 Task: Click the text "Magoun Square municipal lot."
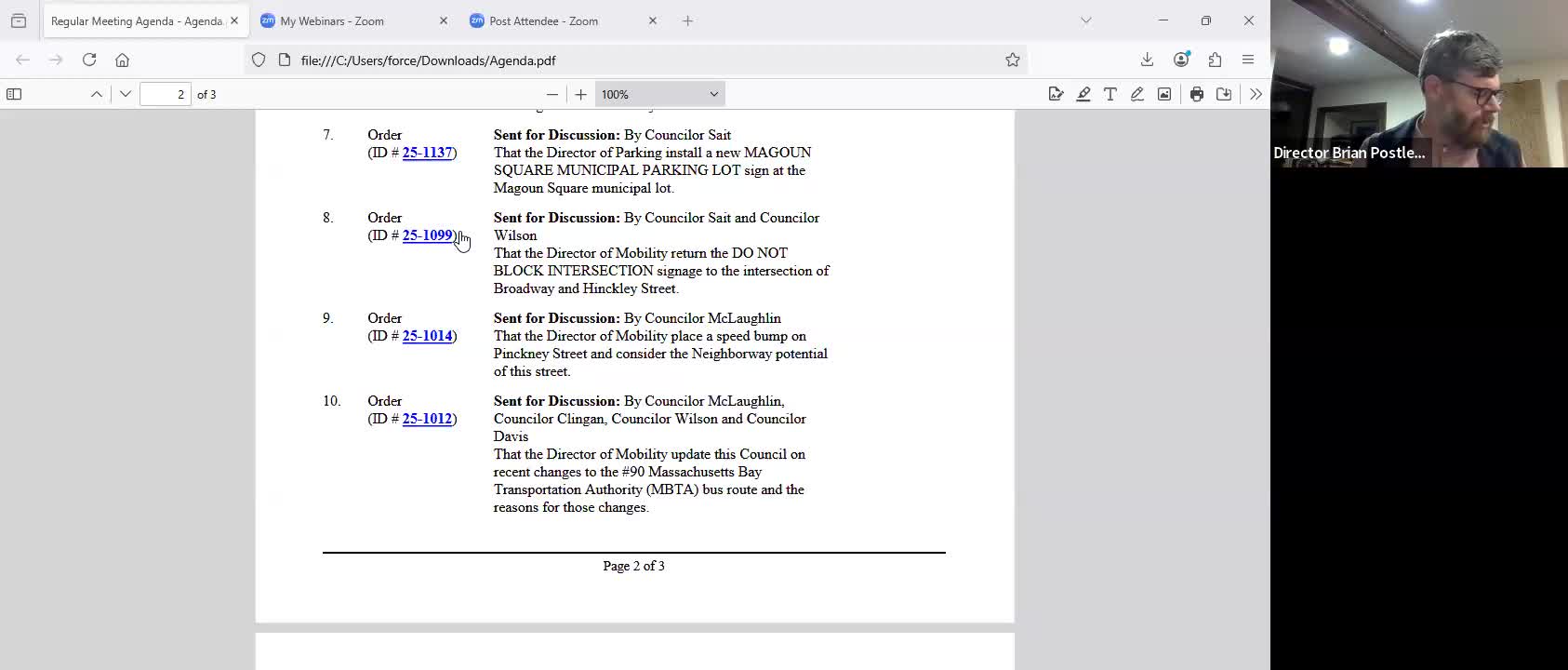click(584, 188)
